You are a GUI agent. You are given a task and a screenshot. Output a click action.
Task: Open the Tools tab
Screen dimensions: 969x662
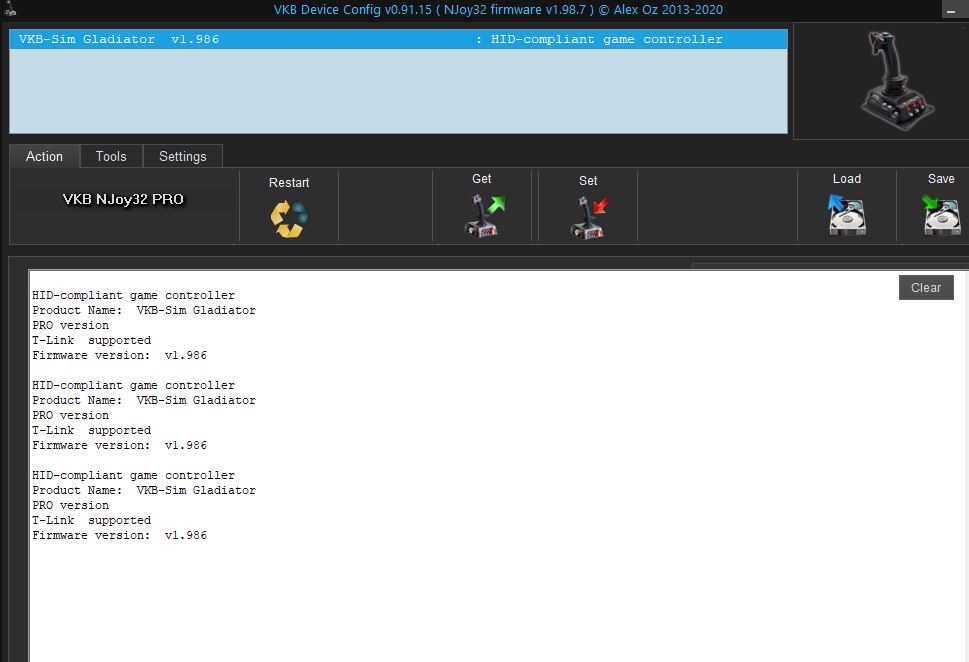click(x=111, y=156)
